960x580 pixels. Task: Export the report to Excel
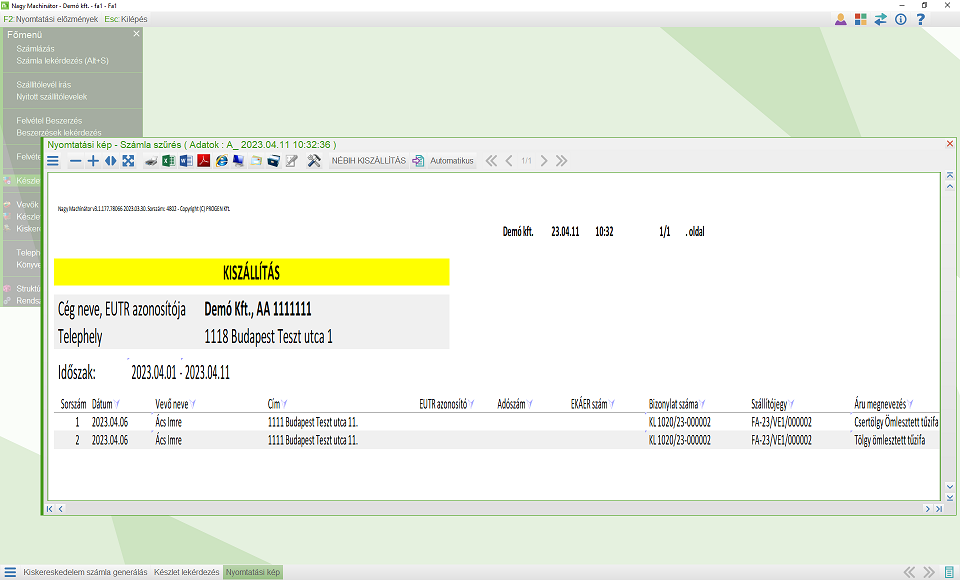168,161
